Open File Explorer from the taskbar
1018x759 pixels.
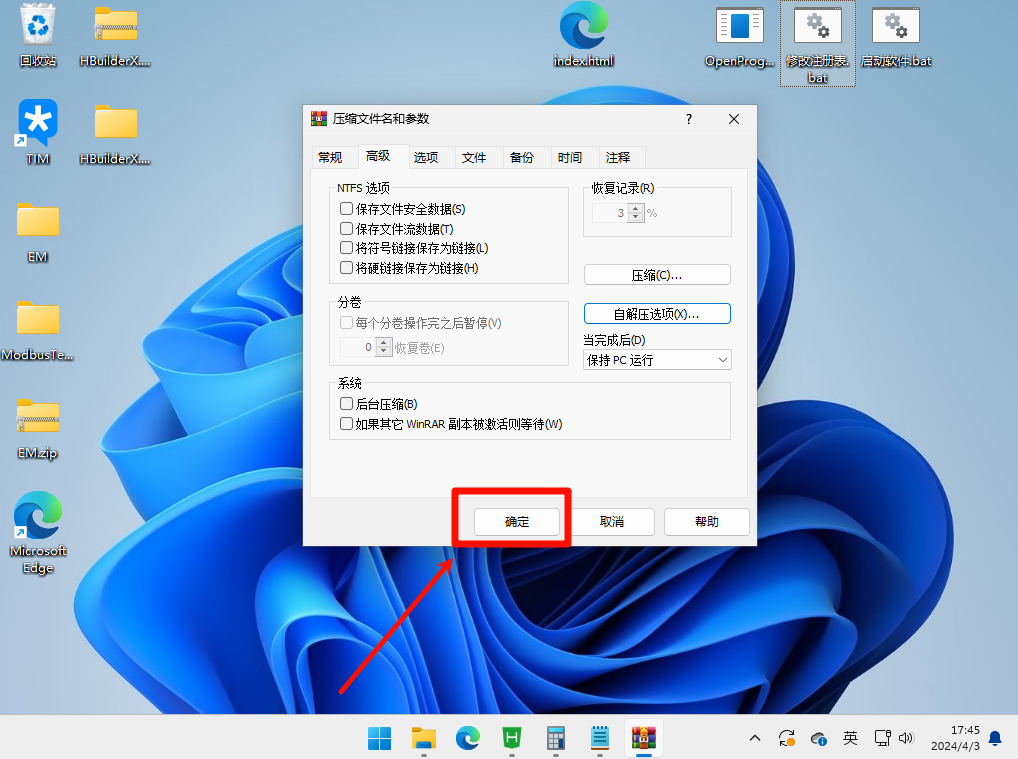click(423, 738)
